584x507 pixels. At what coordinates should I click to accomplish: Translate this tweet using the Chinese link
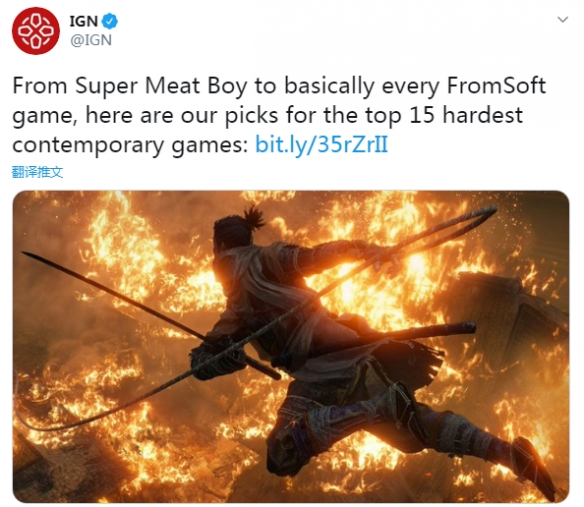37,172
